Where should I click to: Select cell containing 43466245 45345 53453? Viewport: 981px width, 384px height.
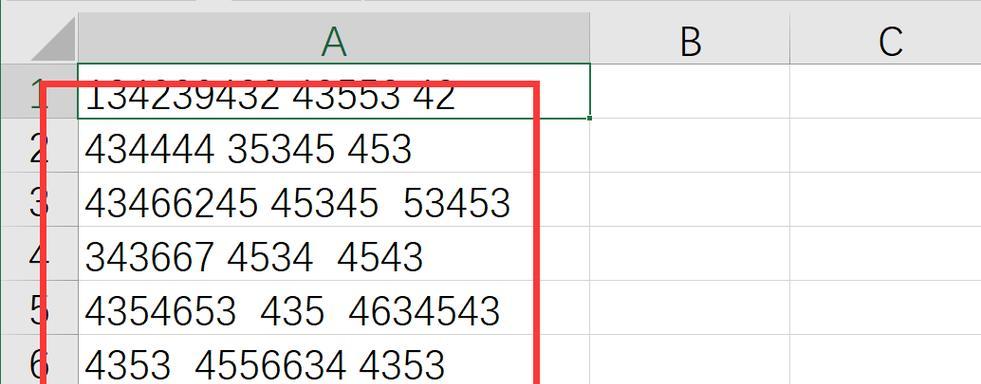pyautogui.click(x=333, y=200)
